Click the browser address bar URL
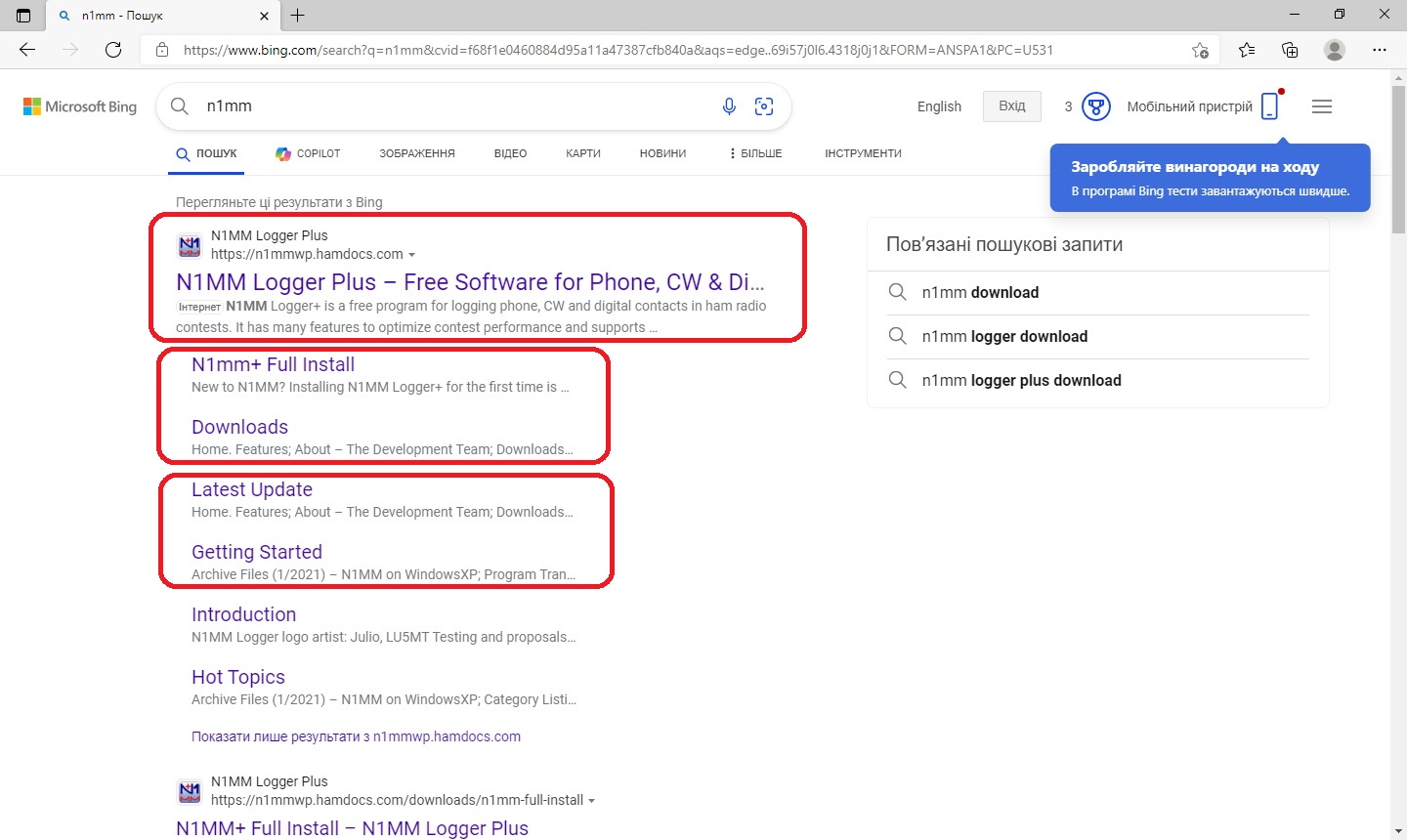This screenshot has height=840, width=1407. (x=618, y=50)
